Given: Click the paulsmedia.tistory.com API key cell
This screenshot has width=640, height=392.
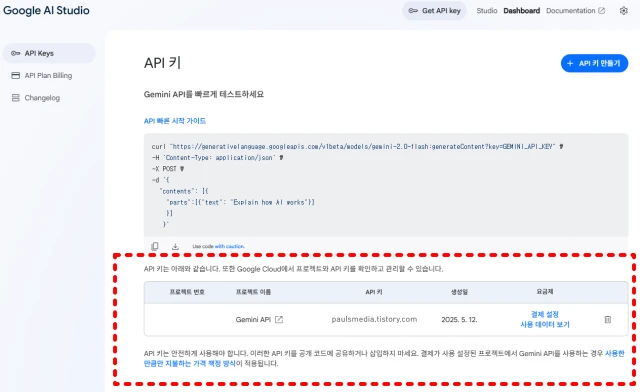Looking at the screenshot, I should pyautogui.click(x=374, y=319).
